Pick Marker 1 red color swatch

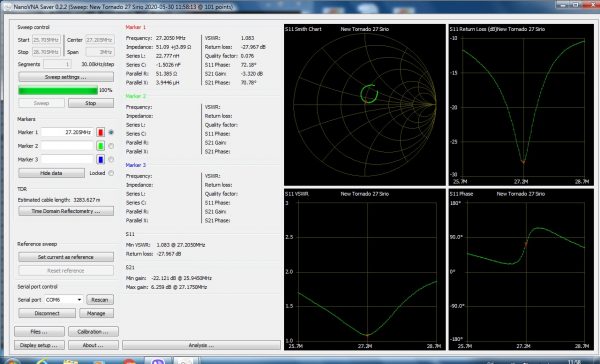tap(100, 132)
